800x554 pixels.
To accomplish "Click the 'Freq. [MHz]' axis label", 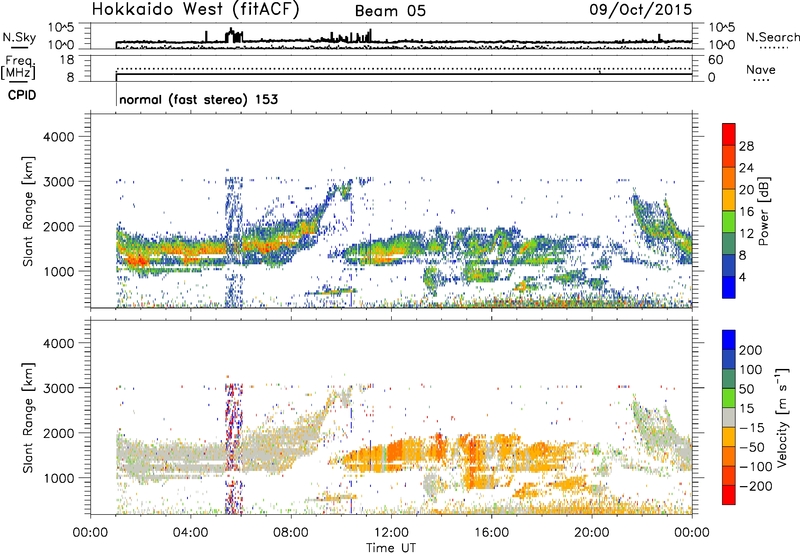I will point(18,68).
